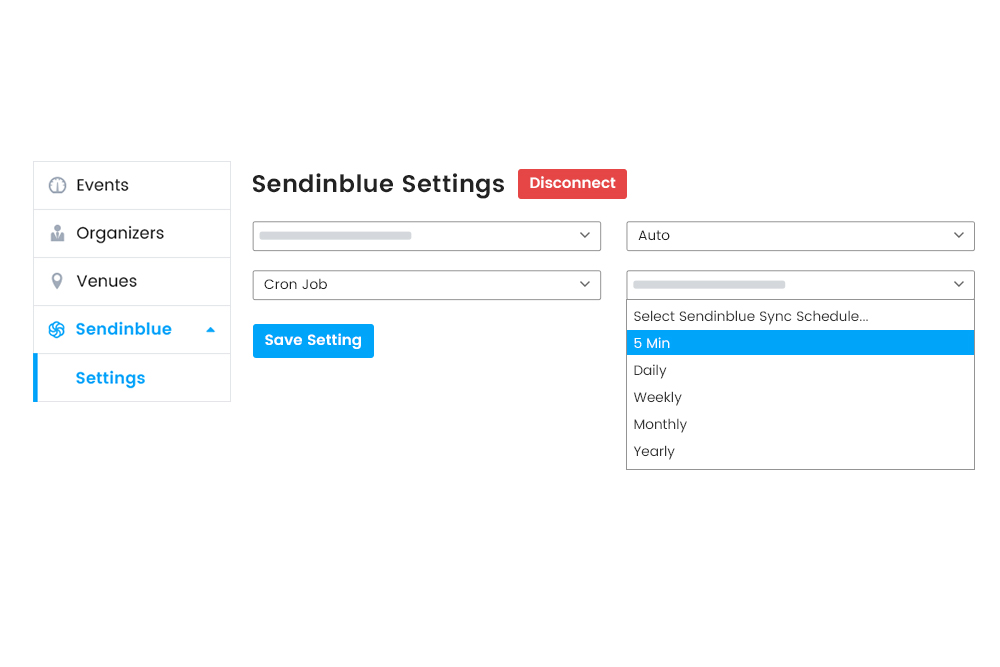Click the Sendinblue swirl logo icon
This screenshot has width=1000, height=667.
[57, 329]
